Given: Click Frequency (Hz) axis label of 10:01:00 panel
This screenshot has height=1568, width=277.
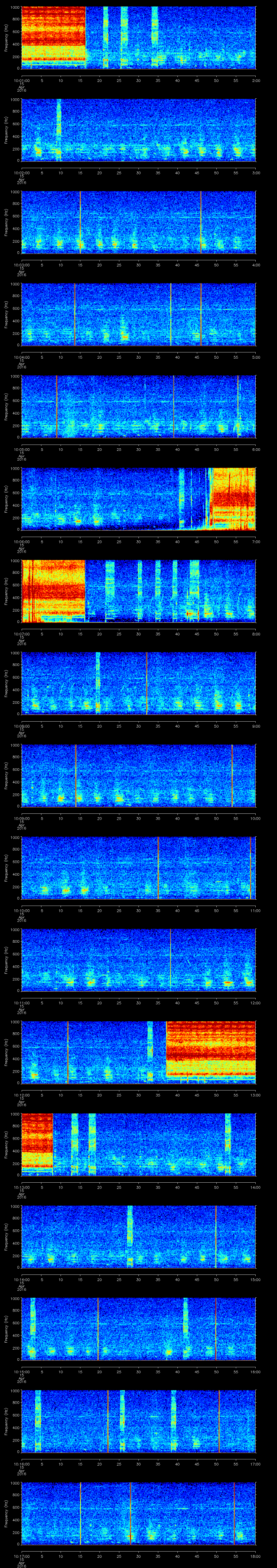Looking at the screenshot, I should coord(6,38).
